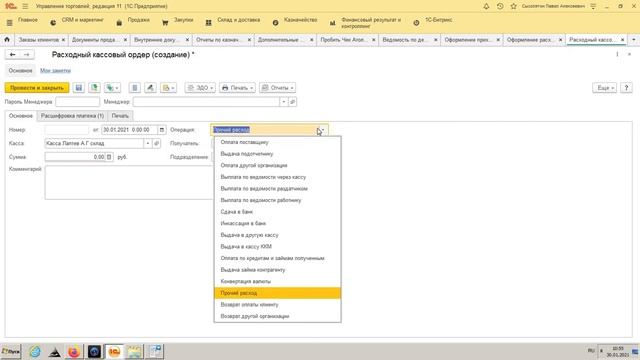640x360 pixels.
Task: Choose Выдача подотчетнику operation
Action: tap(278, 154)
